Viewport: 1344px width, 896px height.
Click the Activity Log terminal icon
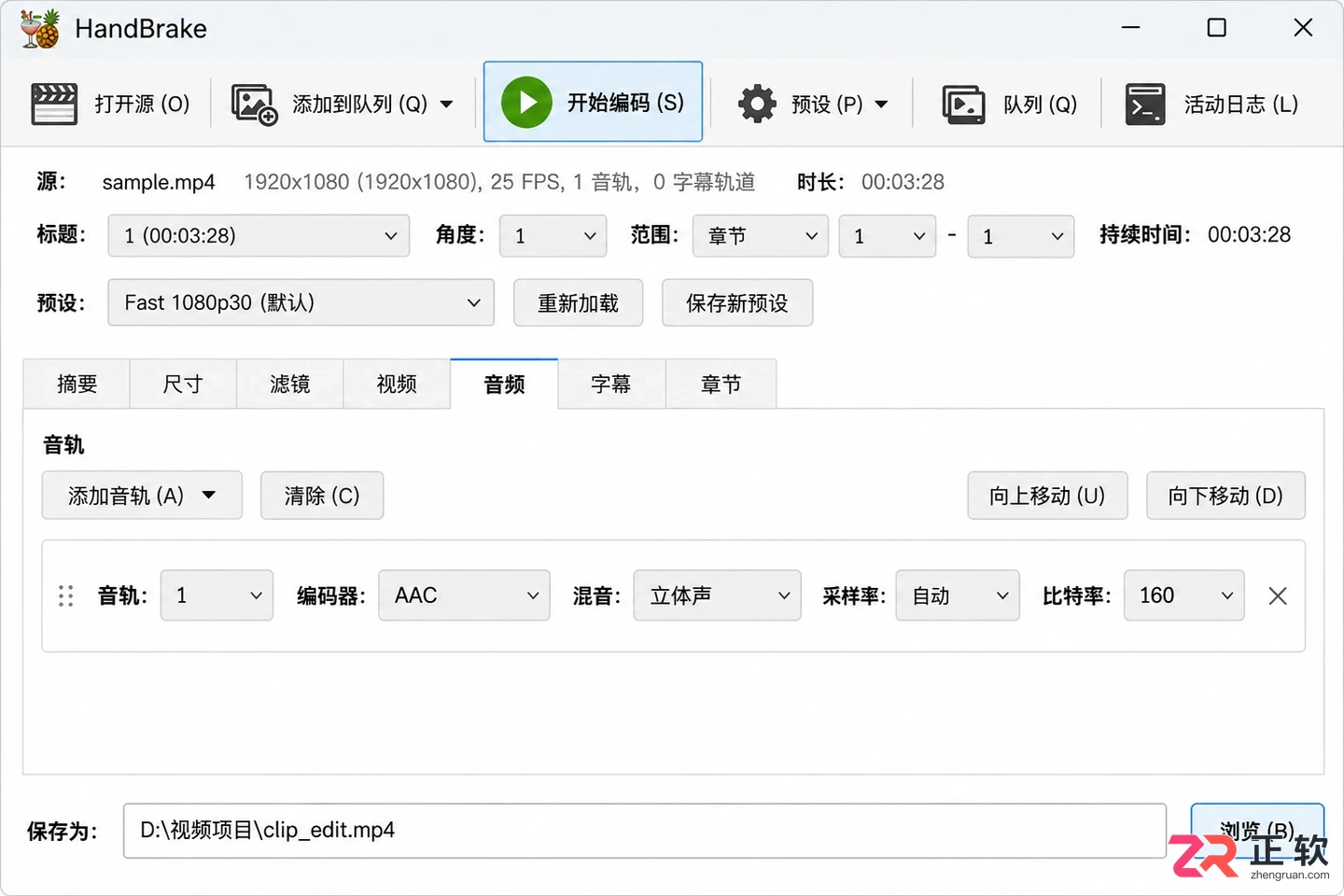pos(1145,104)
